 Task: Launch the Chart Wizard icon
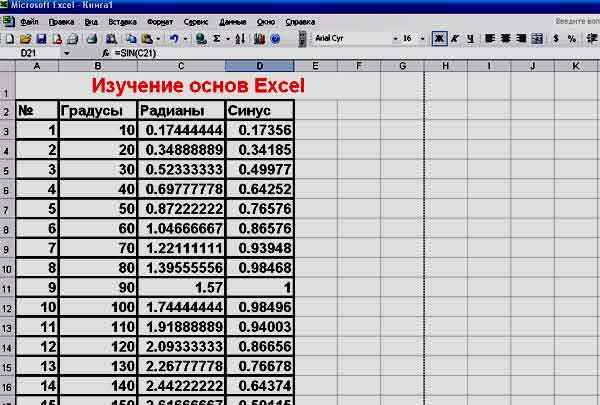point(259,39)
